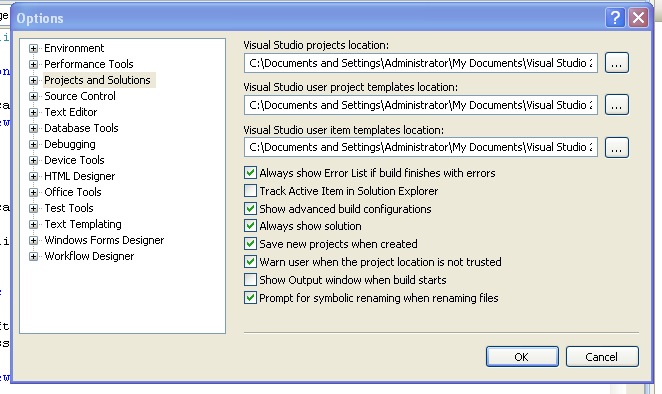Expand the Database Tools node
Viewport: 662px width, 394px height.
pyautogui.click(x=33, y=128)
